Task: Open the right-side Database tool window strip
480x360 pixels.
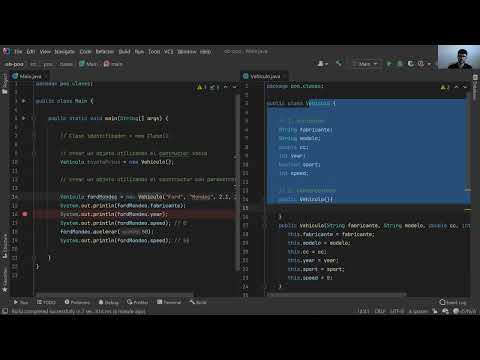Action: 475,87
